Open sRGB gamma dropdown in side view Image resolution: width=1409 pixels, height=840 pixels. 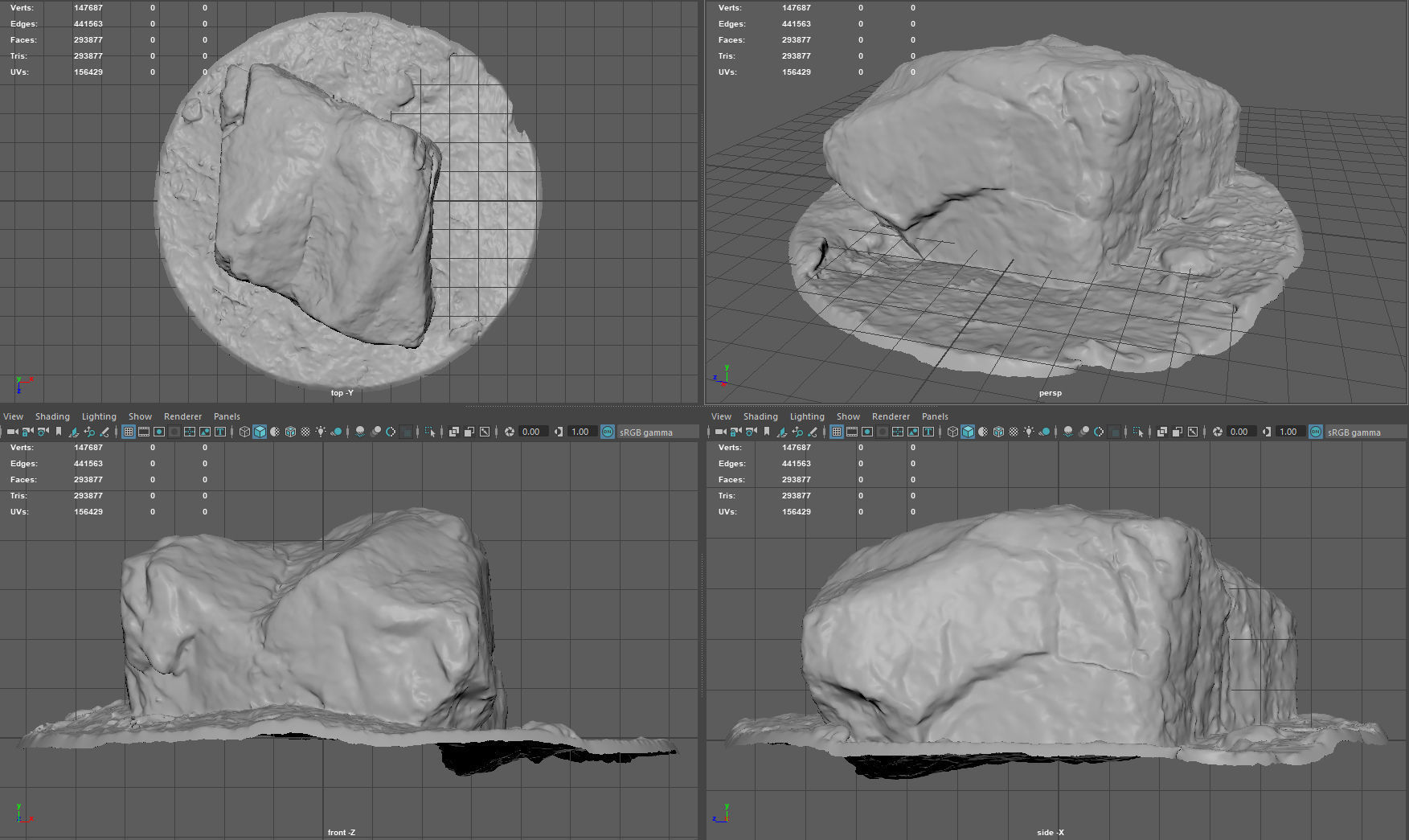coord(1365,432)
